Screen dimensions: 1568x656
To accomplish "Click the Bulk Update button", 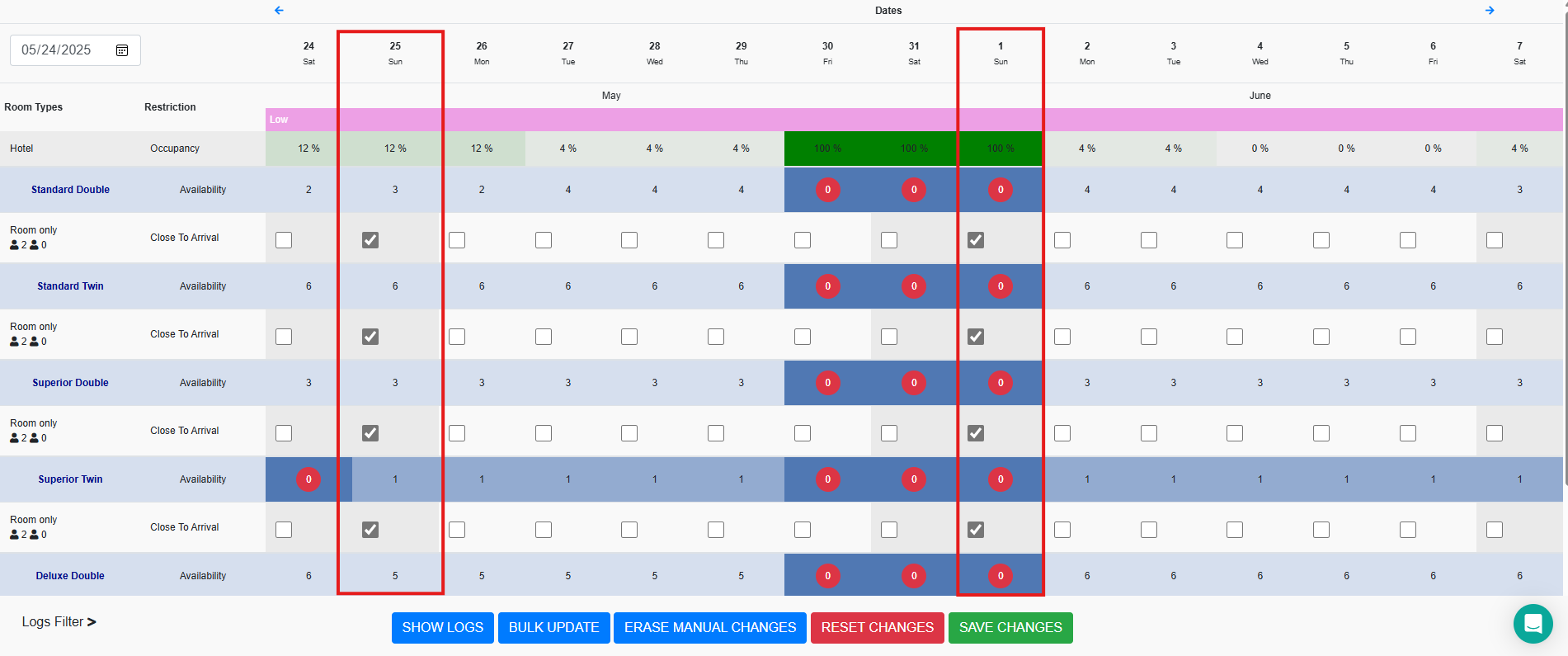I will (553, 628).
